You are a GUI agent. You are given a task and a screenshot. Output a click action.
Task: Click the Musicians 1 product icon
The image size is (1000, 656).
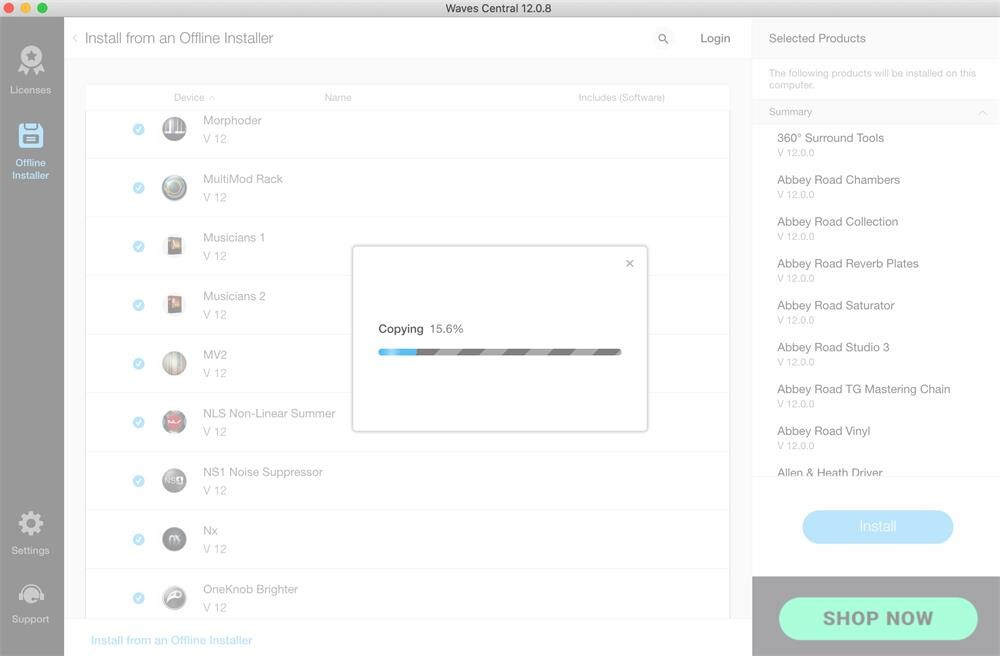[x=174, y=246]
